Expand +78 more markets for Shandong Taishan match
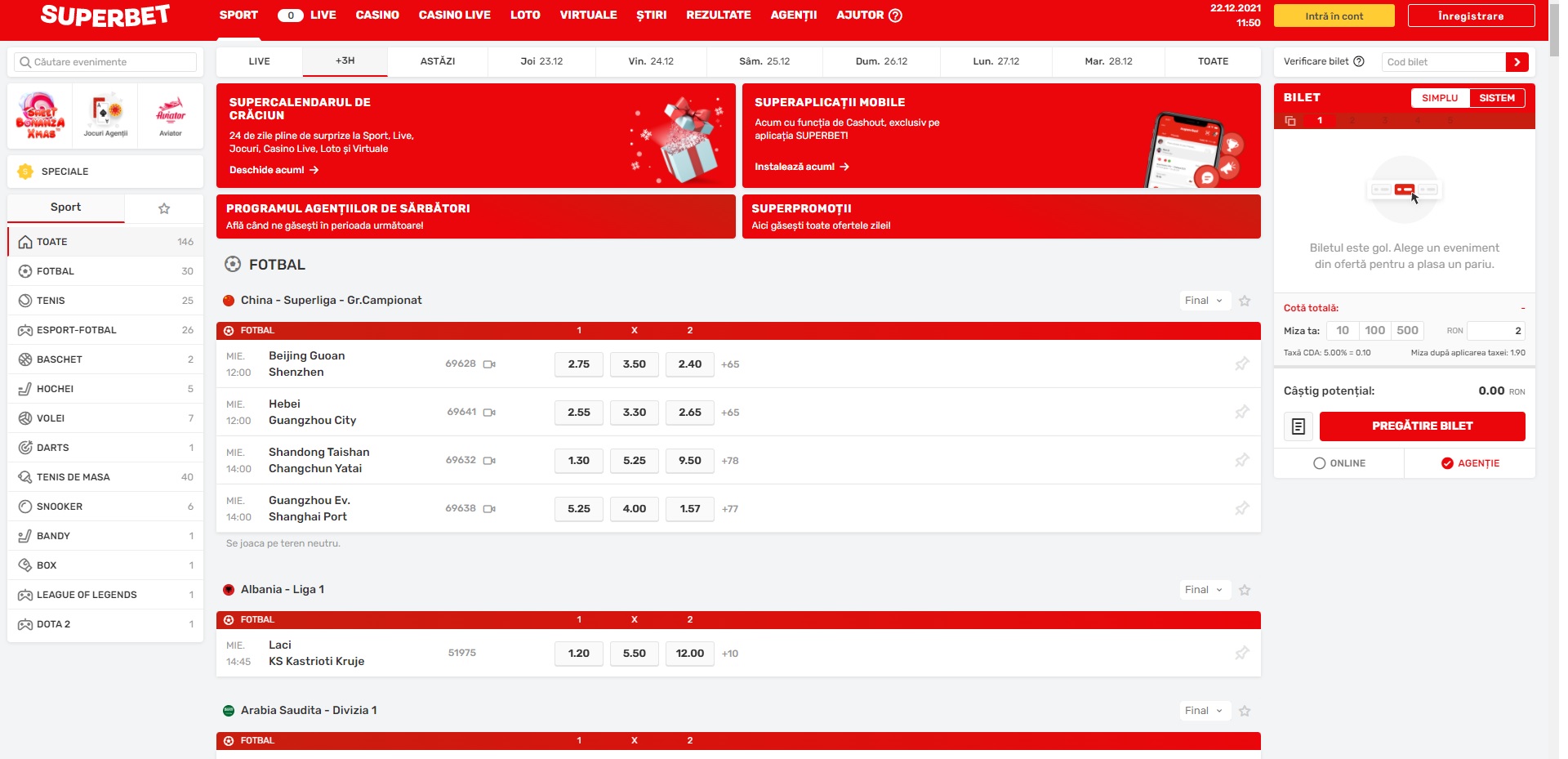 coord(730,461)
